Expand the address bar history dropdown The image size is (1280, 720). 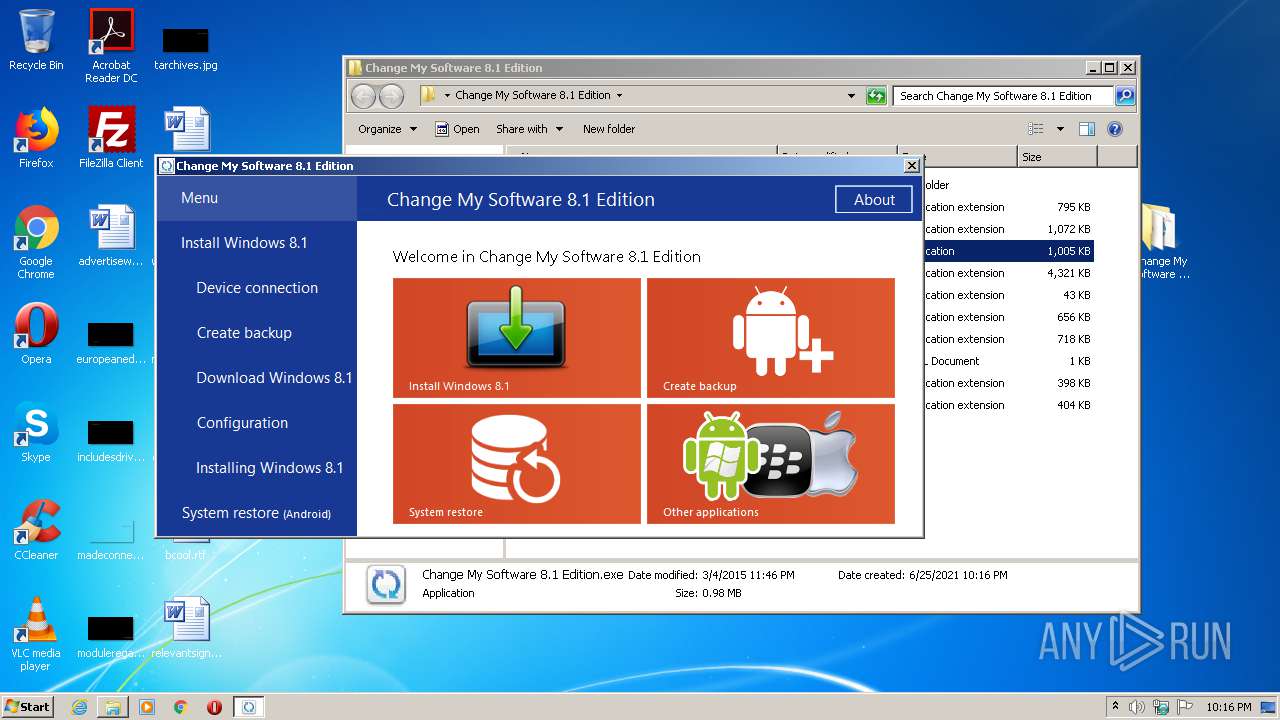(x=851, y=96)
